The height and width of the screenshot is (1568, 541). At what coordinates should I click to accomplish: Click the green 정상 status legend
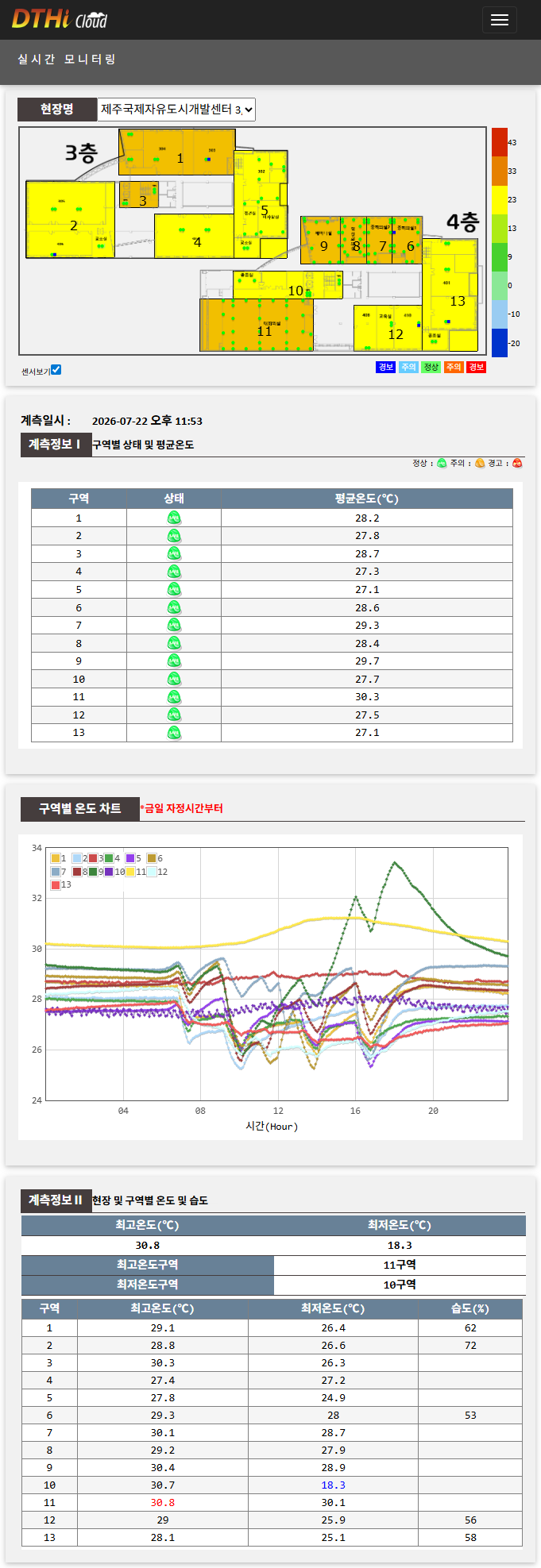coord(431,367)
